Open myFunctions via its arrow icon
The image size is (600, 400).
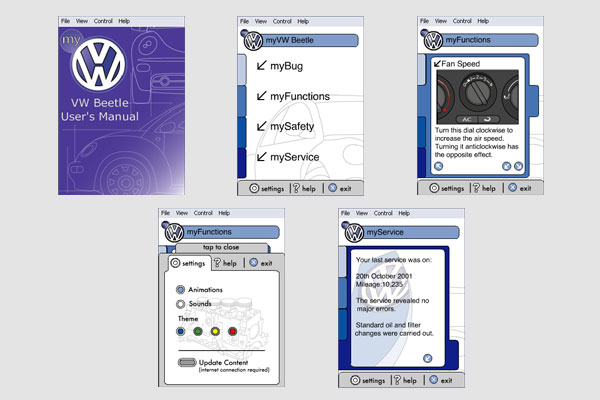[x=261, y=96]
